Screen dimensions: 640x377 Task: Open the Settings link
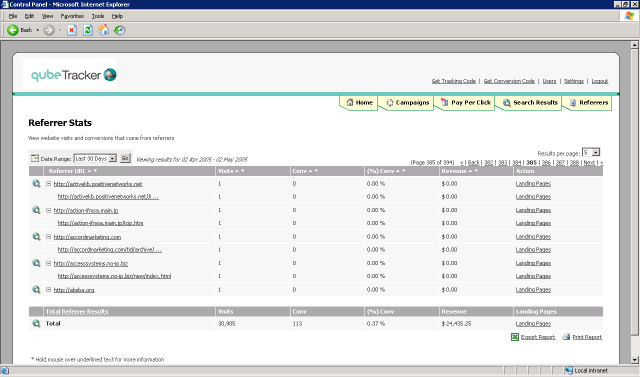tap(574, 81)
